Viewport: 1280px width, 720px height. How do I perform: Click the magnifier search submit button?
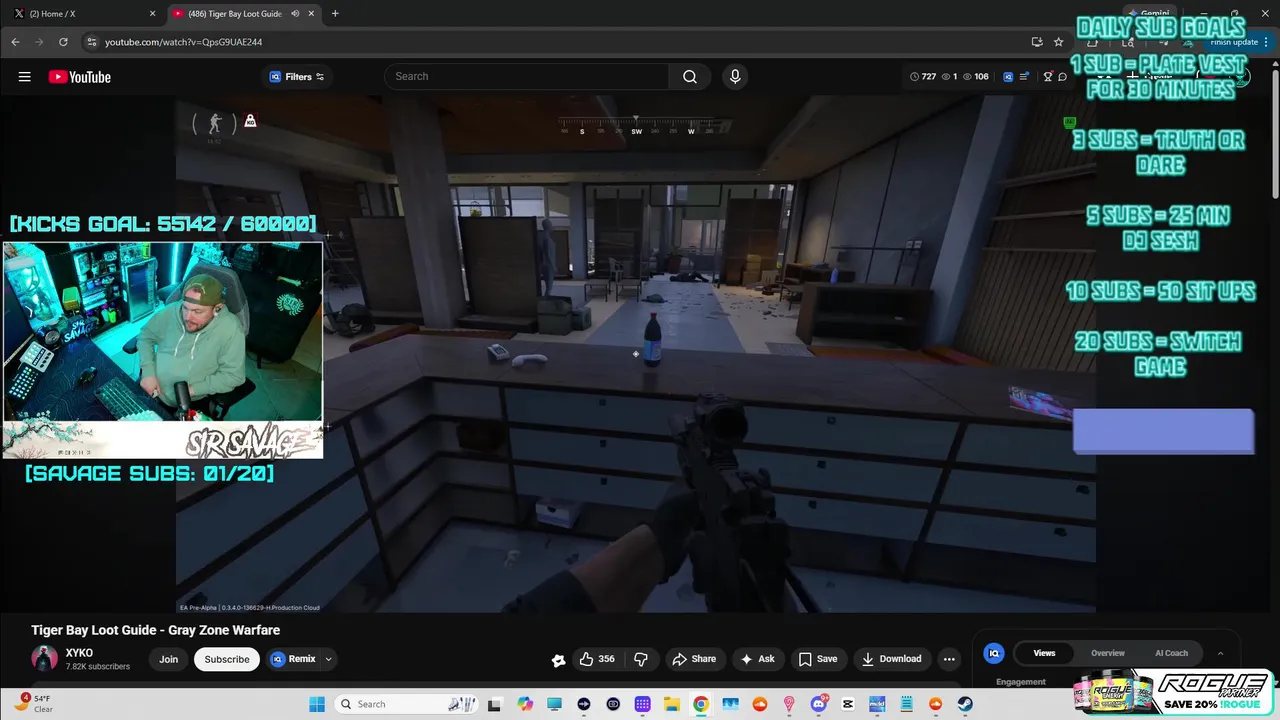coord(690,77)
